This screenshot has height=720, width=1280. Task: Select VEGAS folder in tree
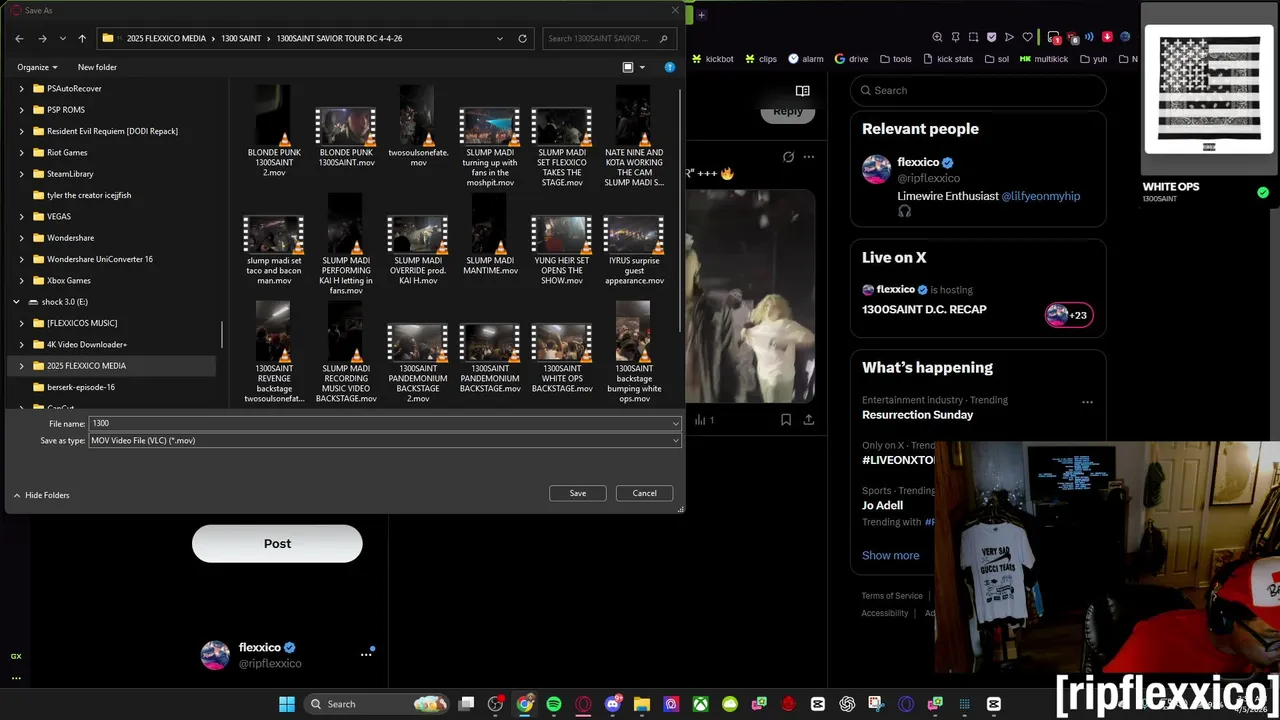click(x=59, y=216)
